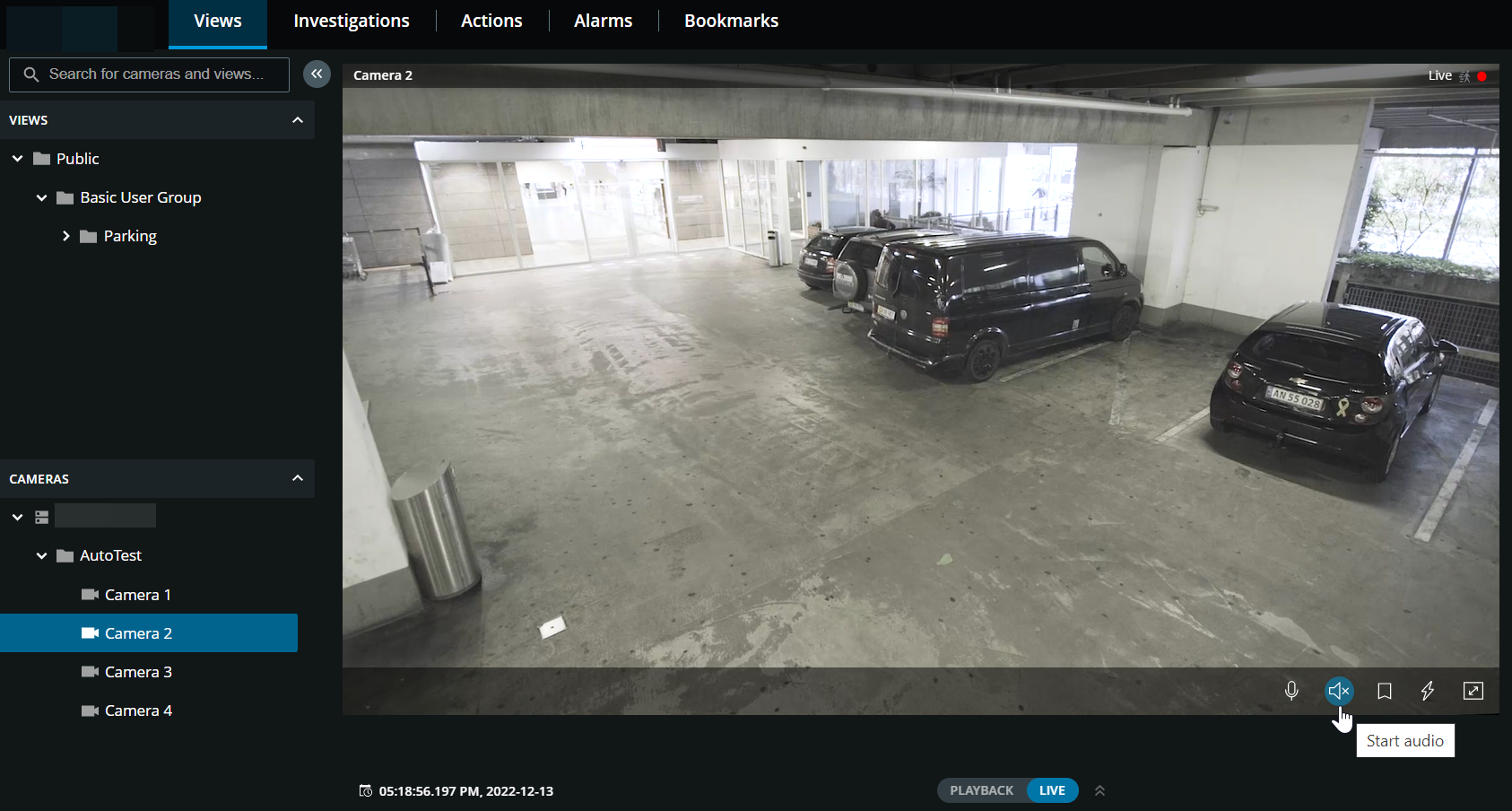Expand the Parking folder chevron
1512x811 pixels.
point(65,236)
